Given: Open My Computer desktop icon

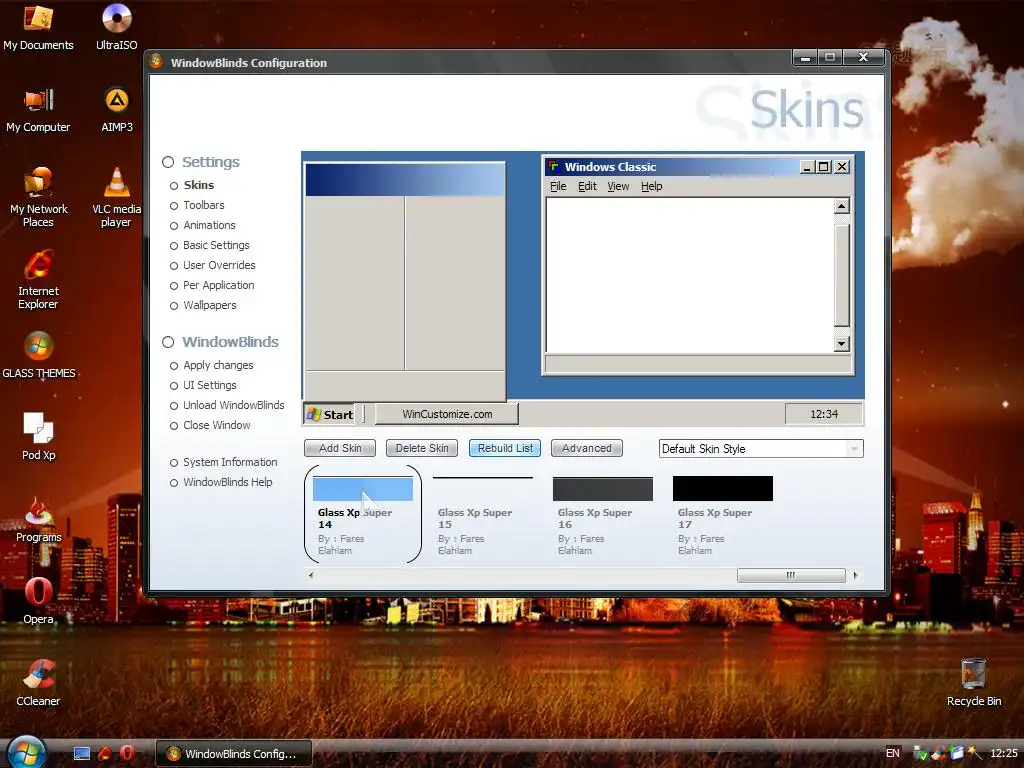Looking at the screenshot, I should [x=38, y=110].
